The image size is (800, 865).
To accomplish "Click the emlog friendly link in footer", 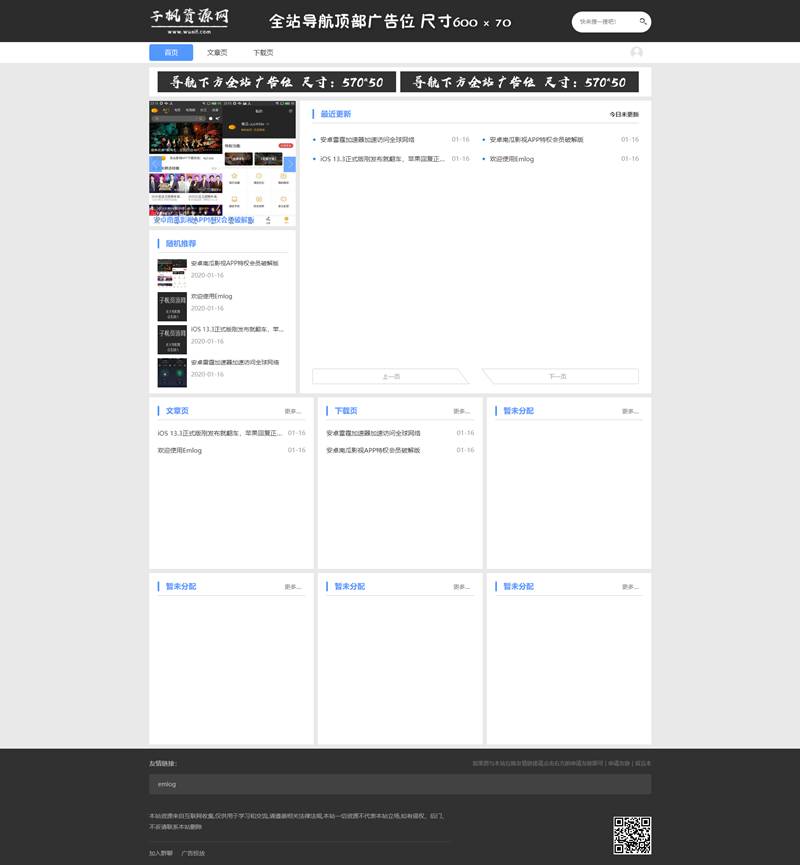I will click(x=167, y=784).
